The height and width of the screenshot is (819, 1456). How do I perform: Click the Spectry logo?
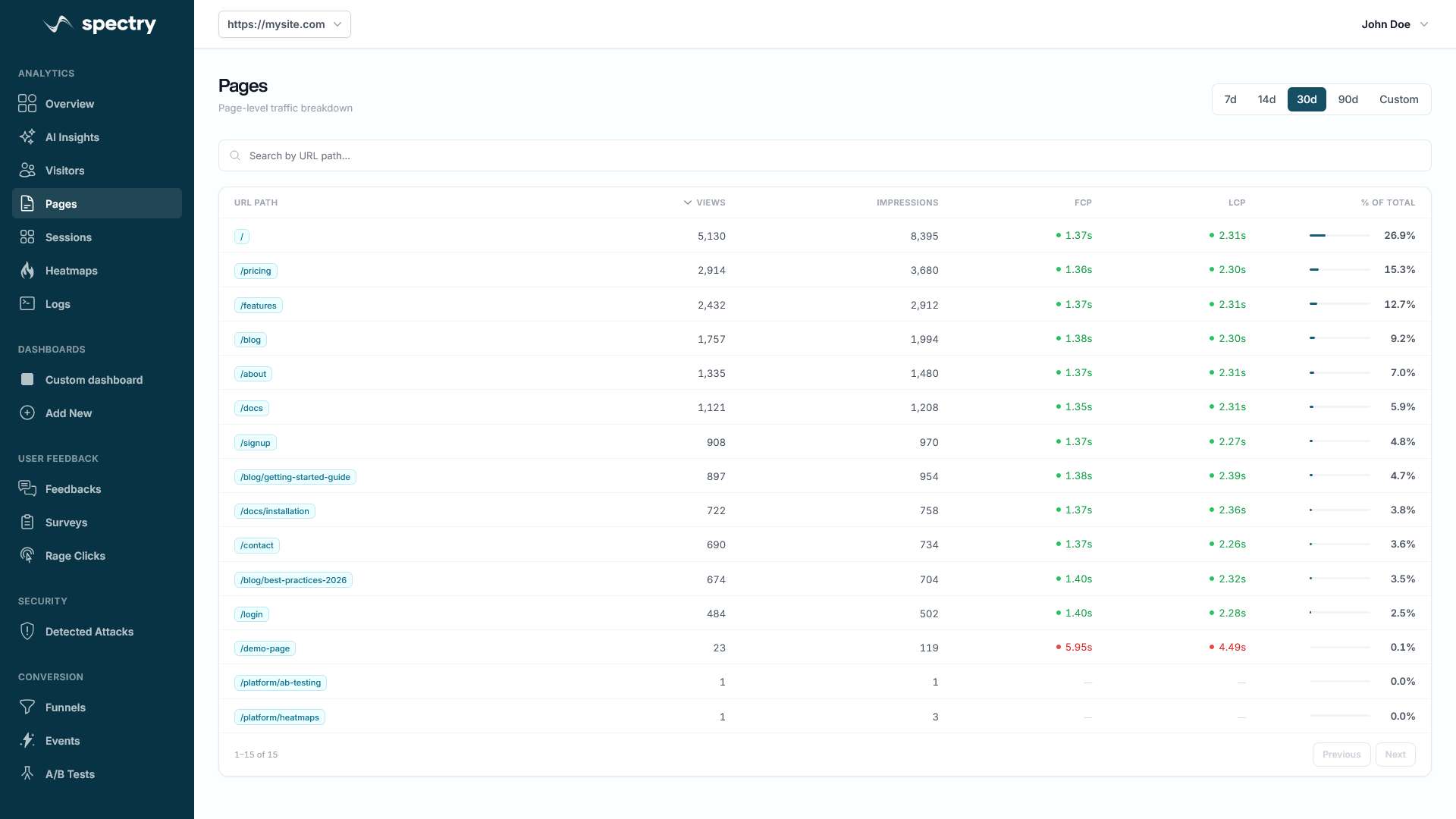pyautogui.click(x=99, y=24)
